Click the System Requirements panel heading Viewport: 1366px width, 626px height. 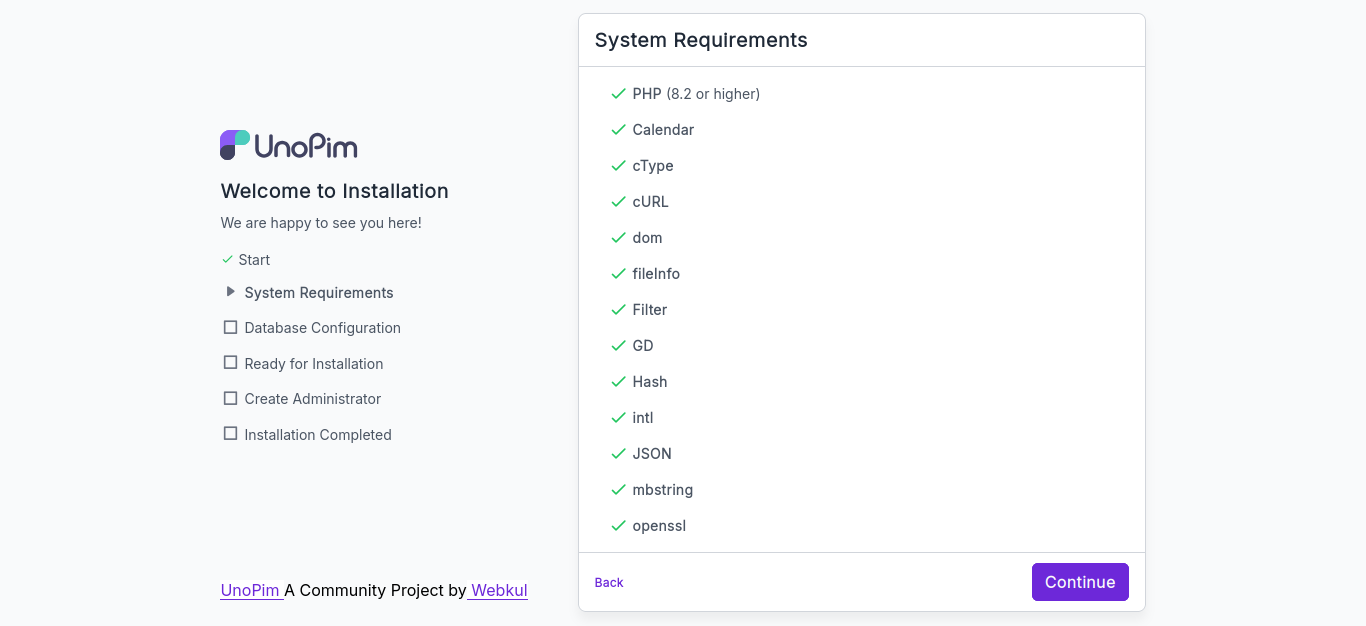pyautogui.click(x=701, y=40)
